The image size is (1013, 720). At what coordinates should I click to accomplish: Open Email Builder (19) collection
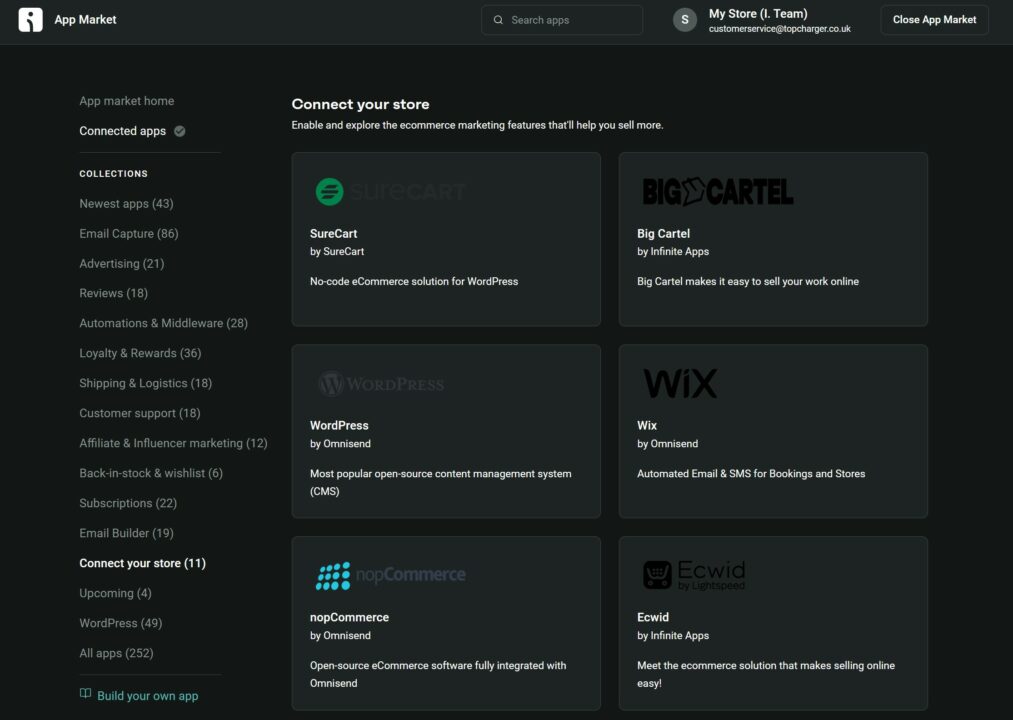pyautogui.click(x=127, y=533)
